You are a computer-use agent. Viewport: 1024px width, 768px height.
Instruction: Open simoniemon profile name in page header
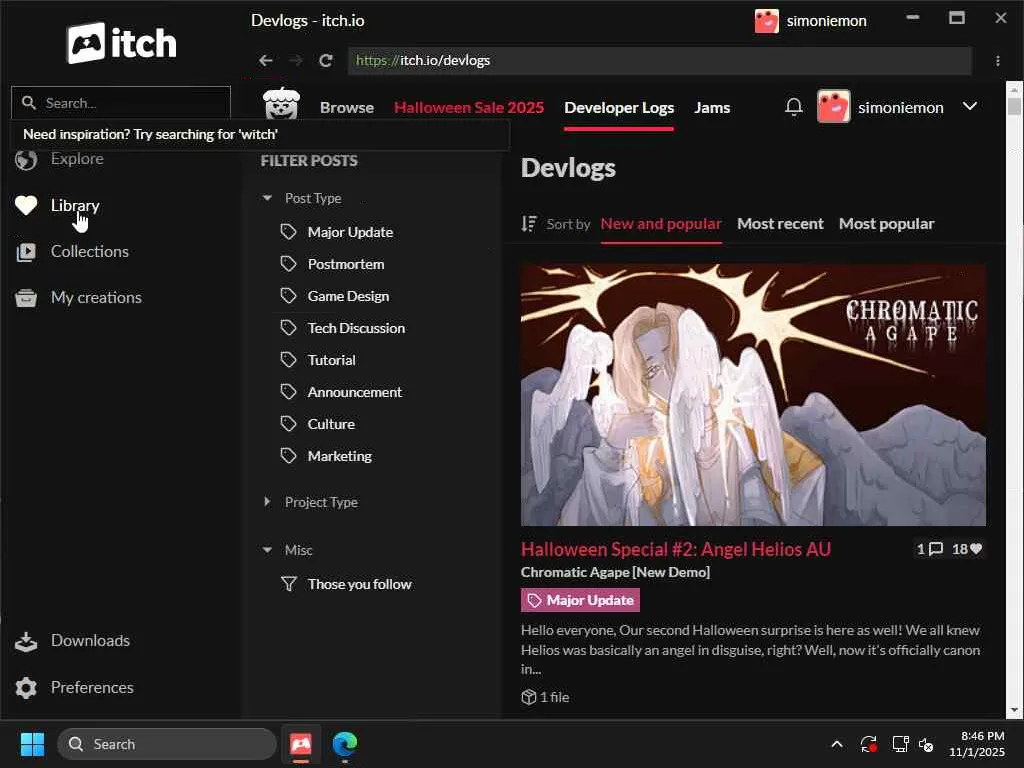point(900,108)
